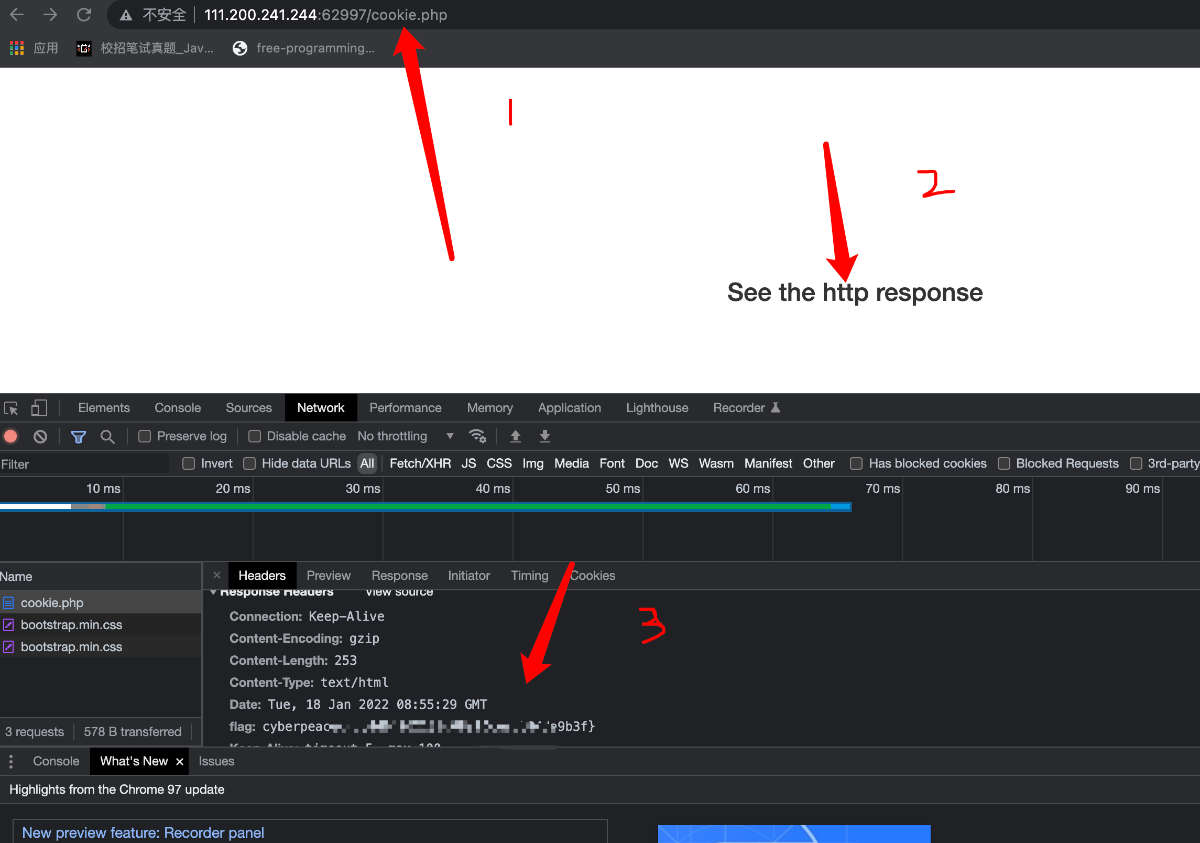Stop recording the network log
Image resolution: width=1200 pixels, height=843 pixels.
(11, 436)
